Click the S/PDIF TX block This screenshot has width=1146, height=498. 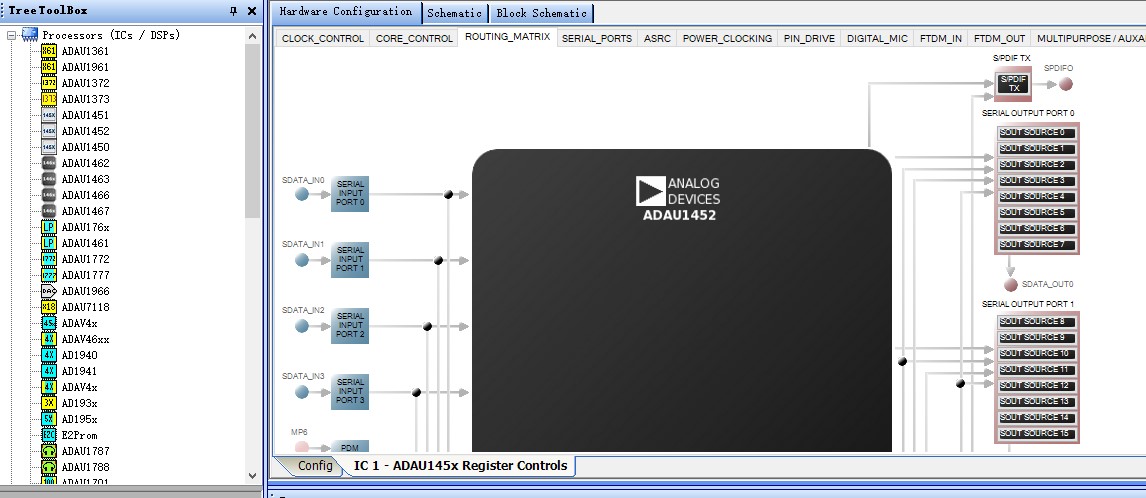click(x=1014, y=83)
